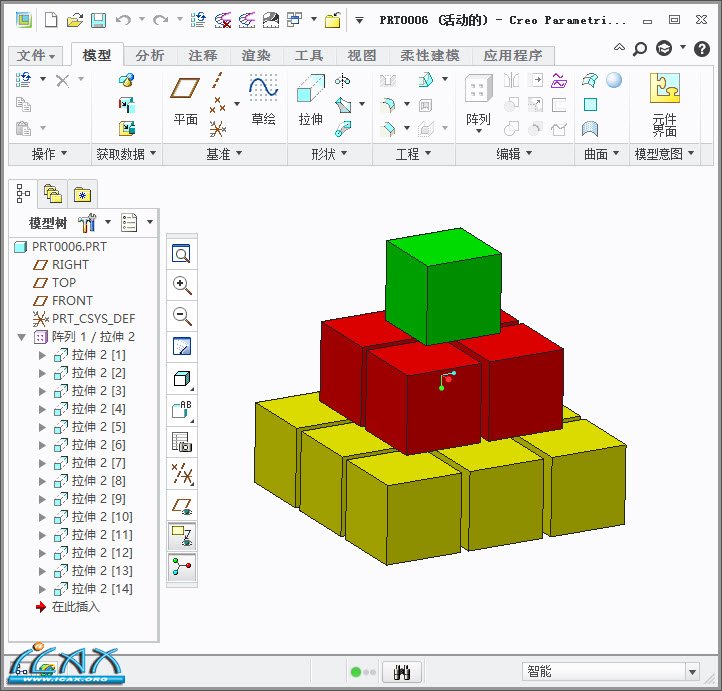Click the Regenerate icon in quick access bar
This screenshot has width=722, height=691.
click(198, 20)
